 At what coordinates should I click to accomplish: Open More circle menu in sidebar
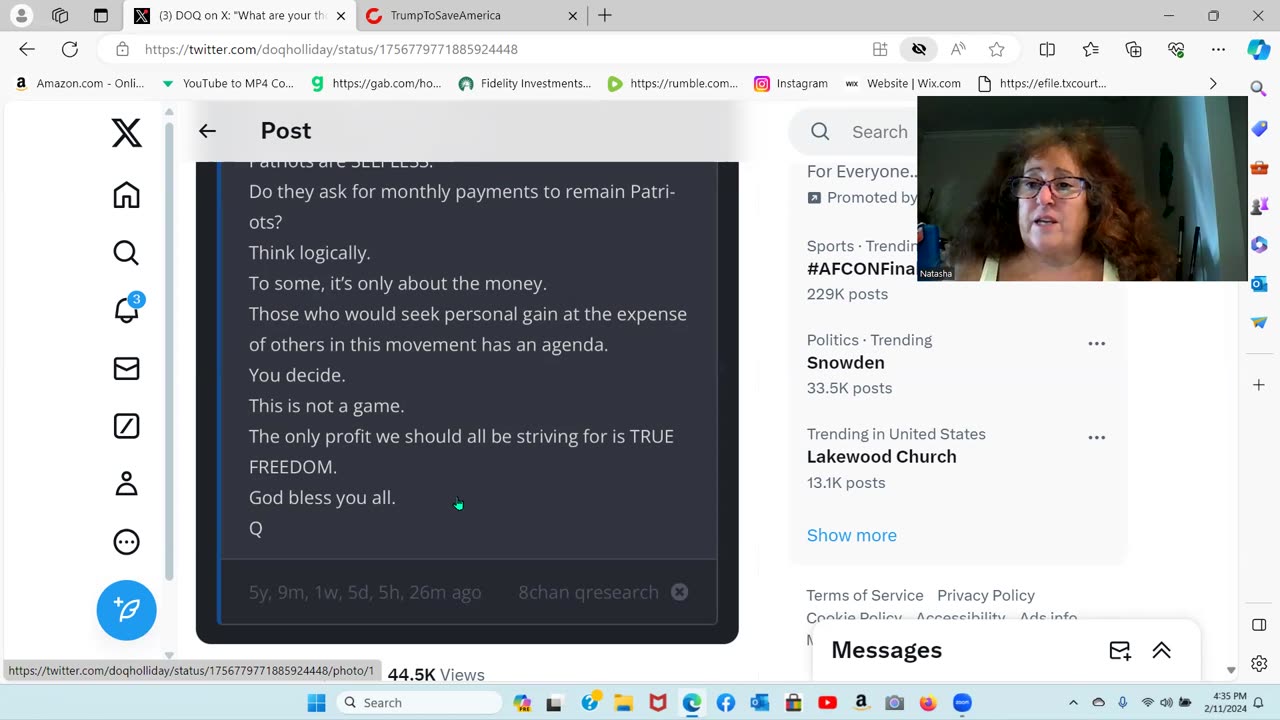coord(126,542)
